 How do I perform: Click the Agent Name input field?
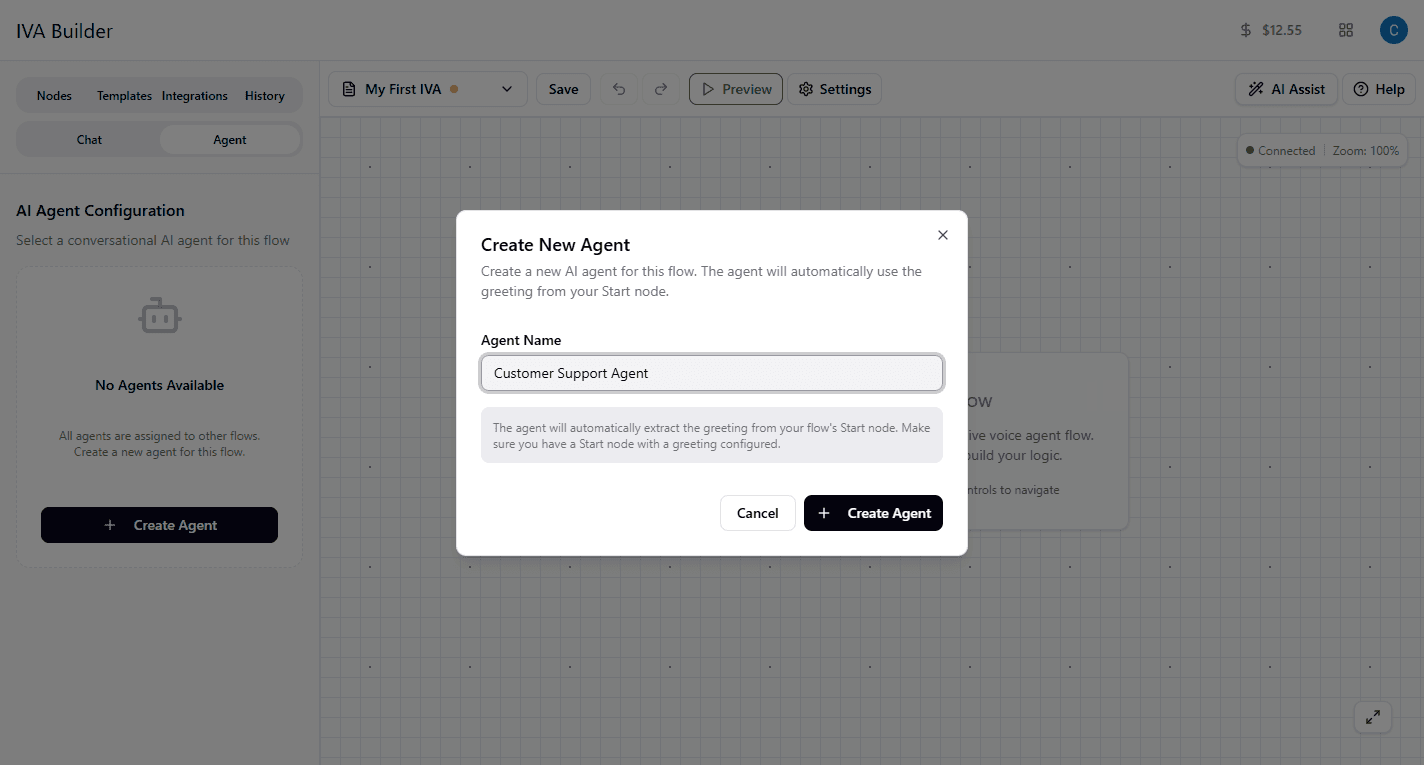711,372
